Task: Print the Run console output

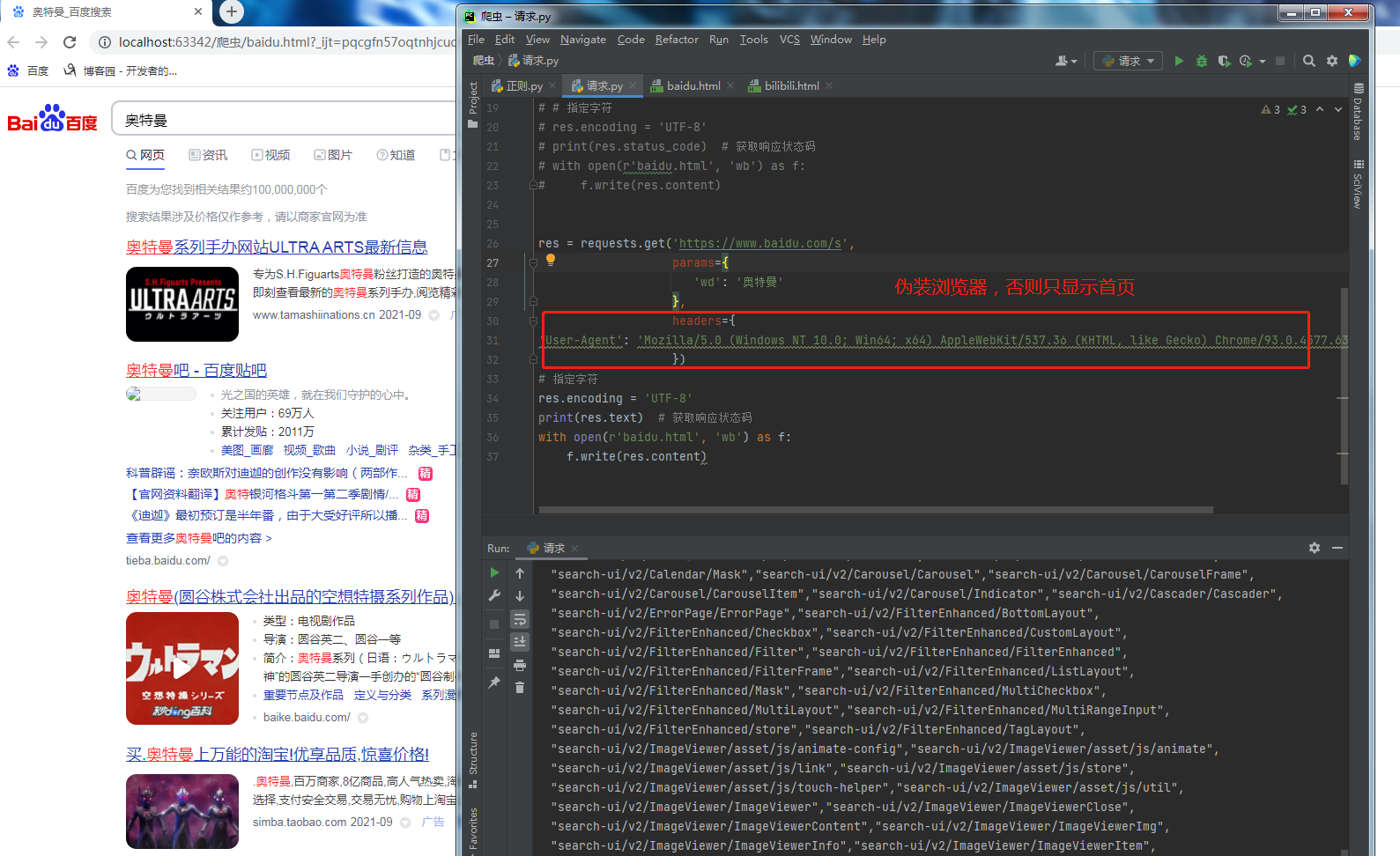Action: coord(520,665)
